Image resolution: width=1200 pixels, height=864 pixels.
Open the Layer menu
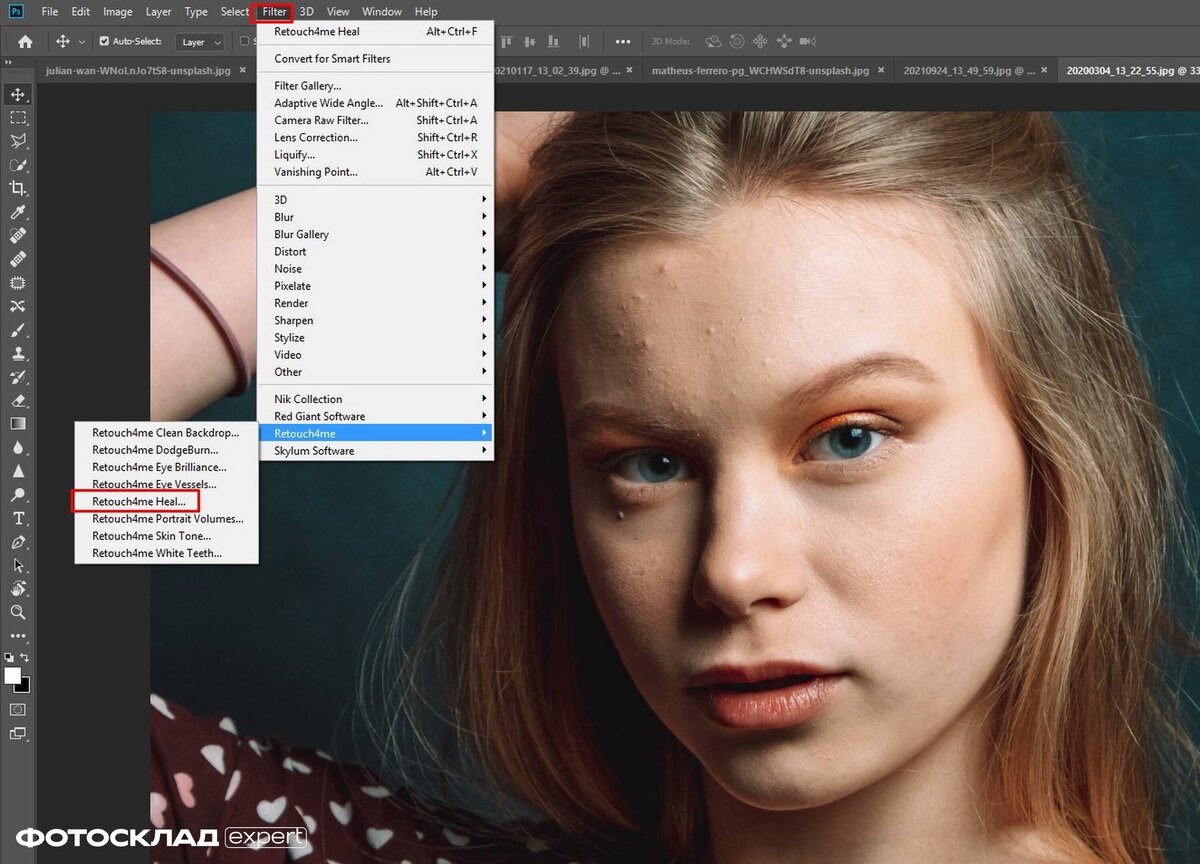[x=158, y=12]
